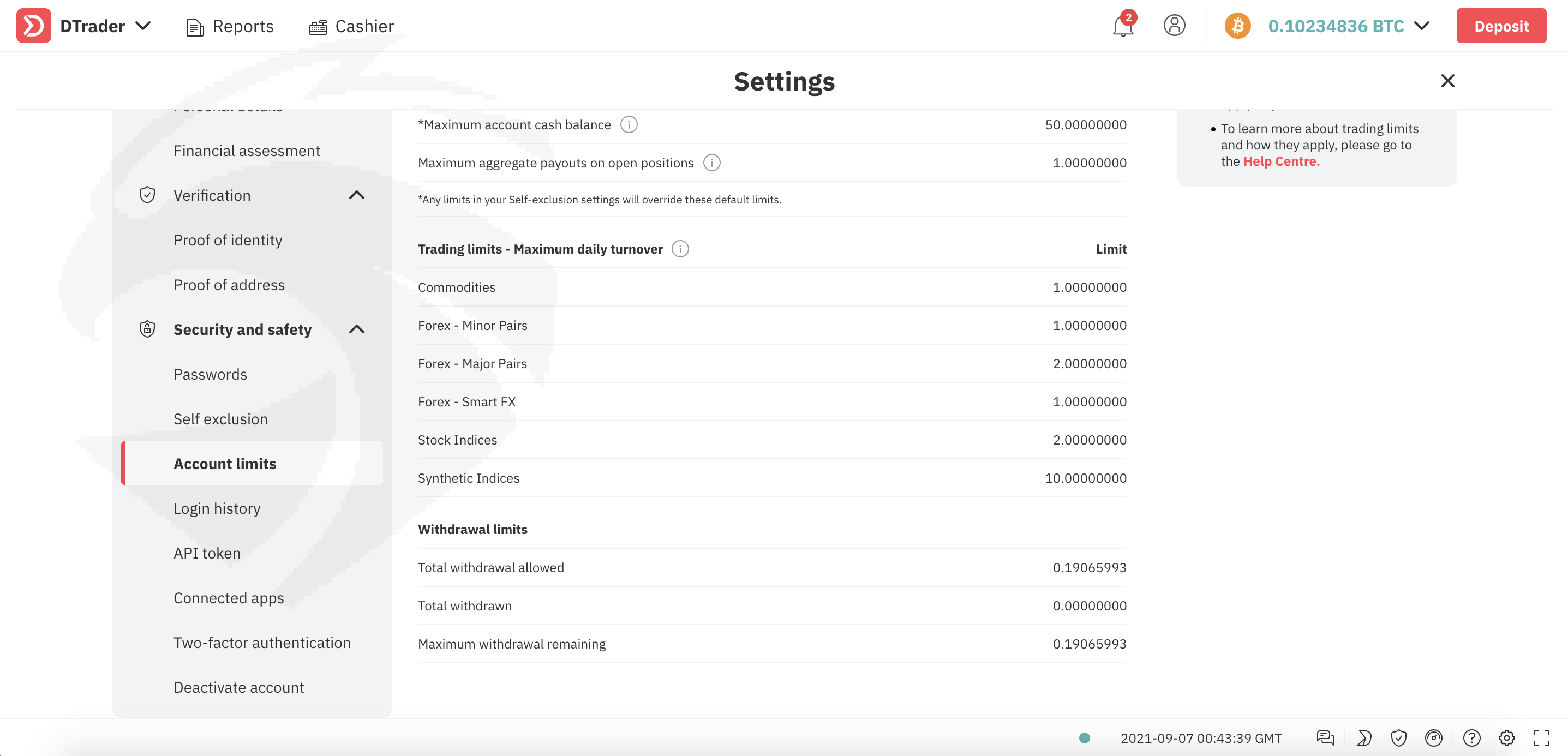Click the settings gear in footer
The image size is (1568, 756).
point(1506,738)
